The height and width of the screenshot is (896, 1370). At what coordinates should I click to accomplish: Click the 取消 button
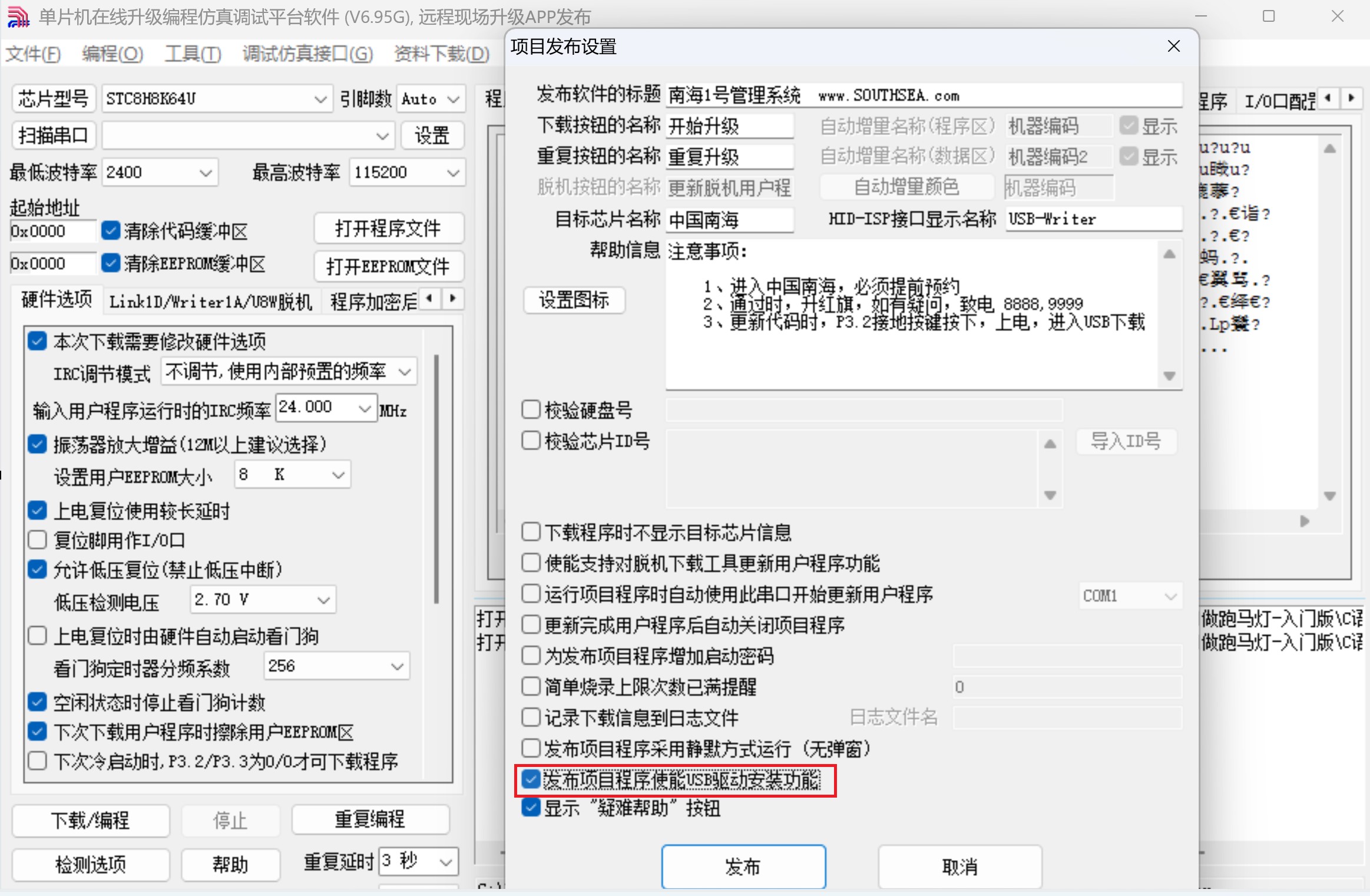point(959,866)
